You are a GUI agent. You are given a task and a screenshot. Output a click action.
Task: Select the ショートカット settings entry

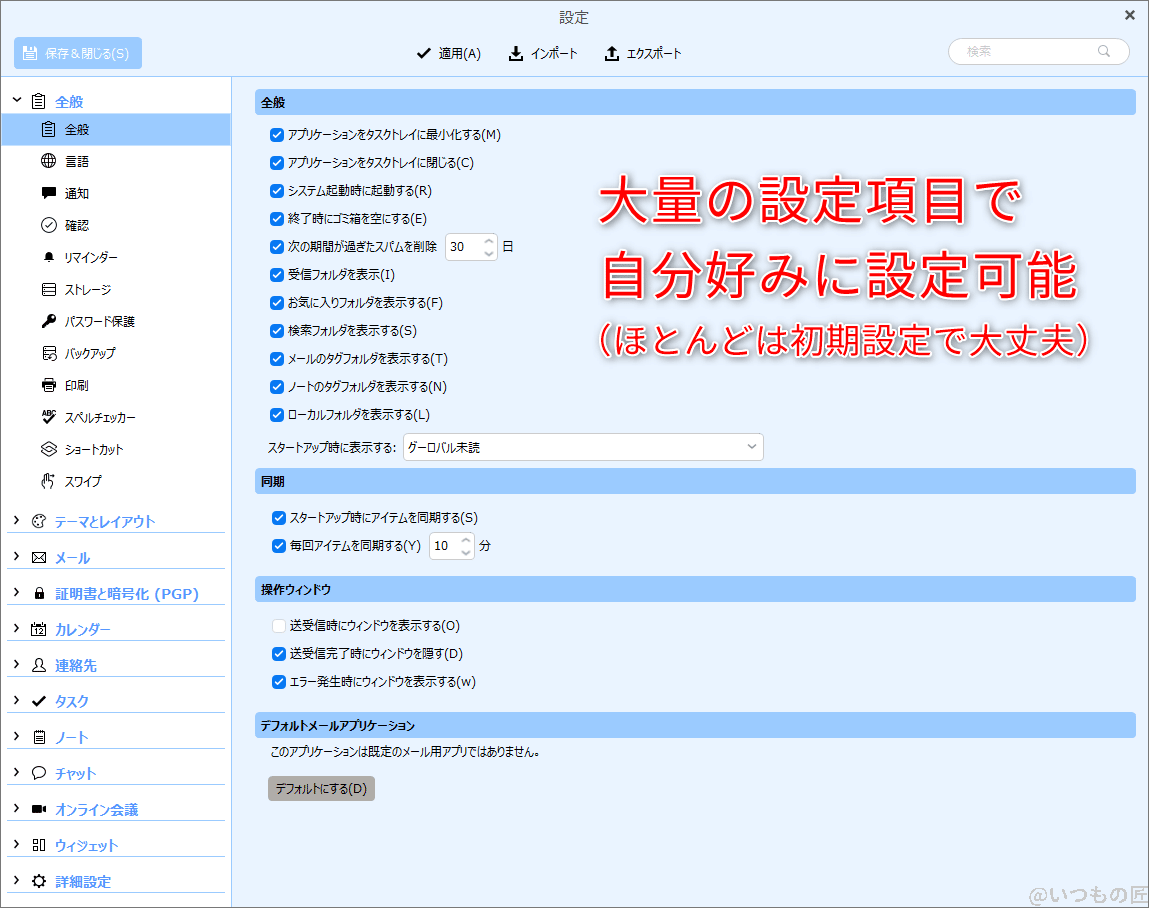[46, 449]
